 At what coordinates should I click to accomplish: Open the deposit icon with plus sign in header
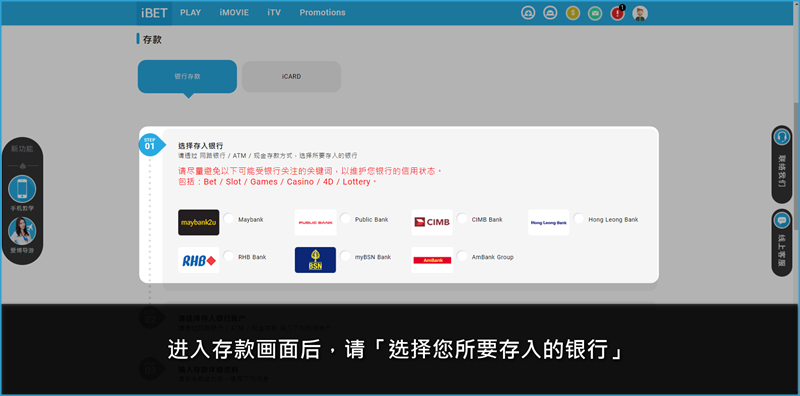coord(528,13)
